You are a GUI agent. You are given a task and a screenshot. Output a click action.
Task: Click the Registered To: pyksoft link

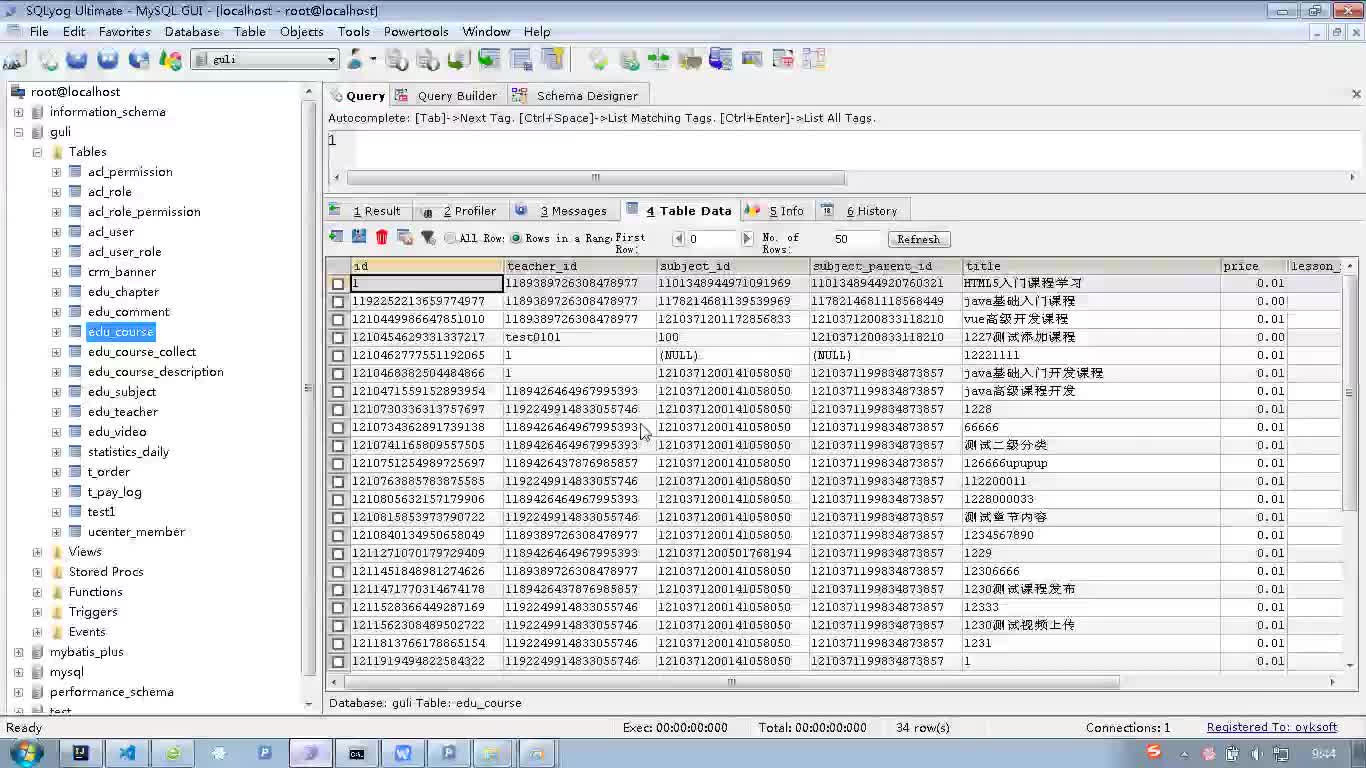click(1272, 727)
